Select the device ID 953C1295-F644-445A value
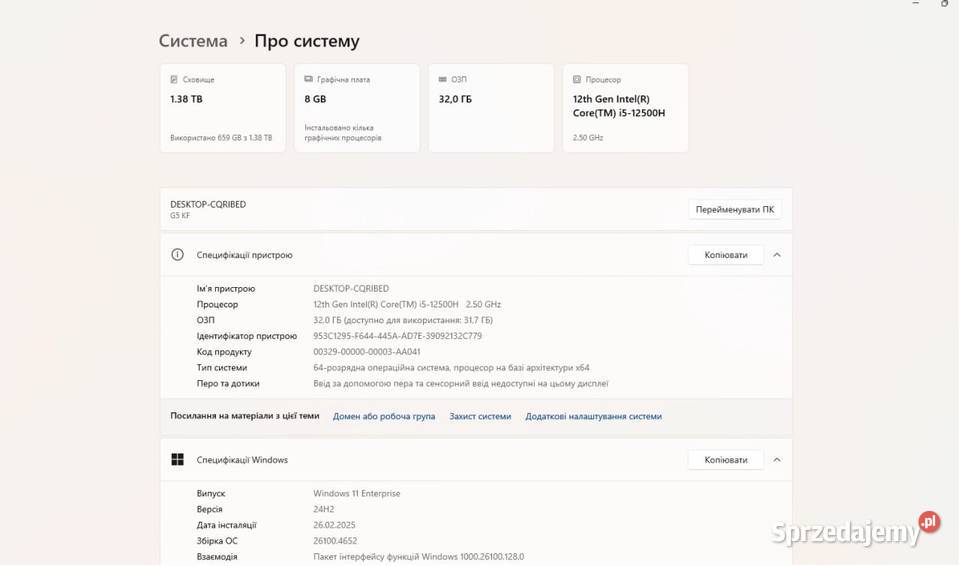Viewport: 960px width, 566px height. (397, 336)
